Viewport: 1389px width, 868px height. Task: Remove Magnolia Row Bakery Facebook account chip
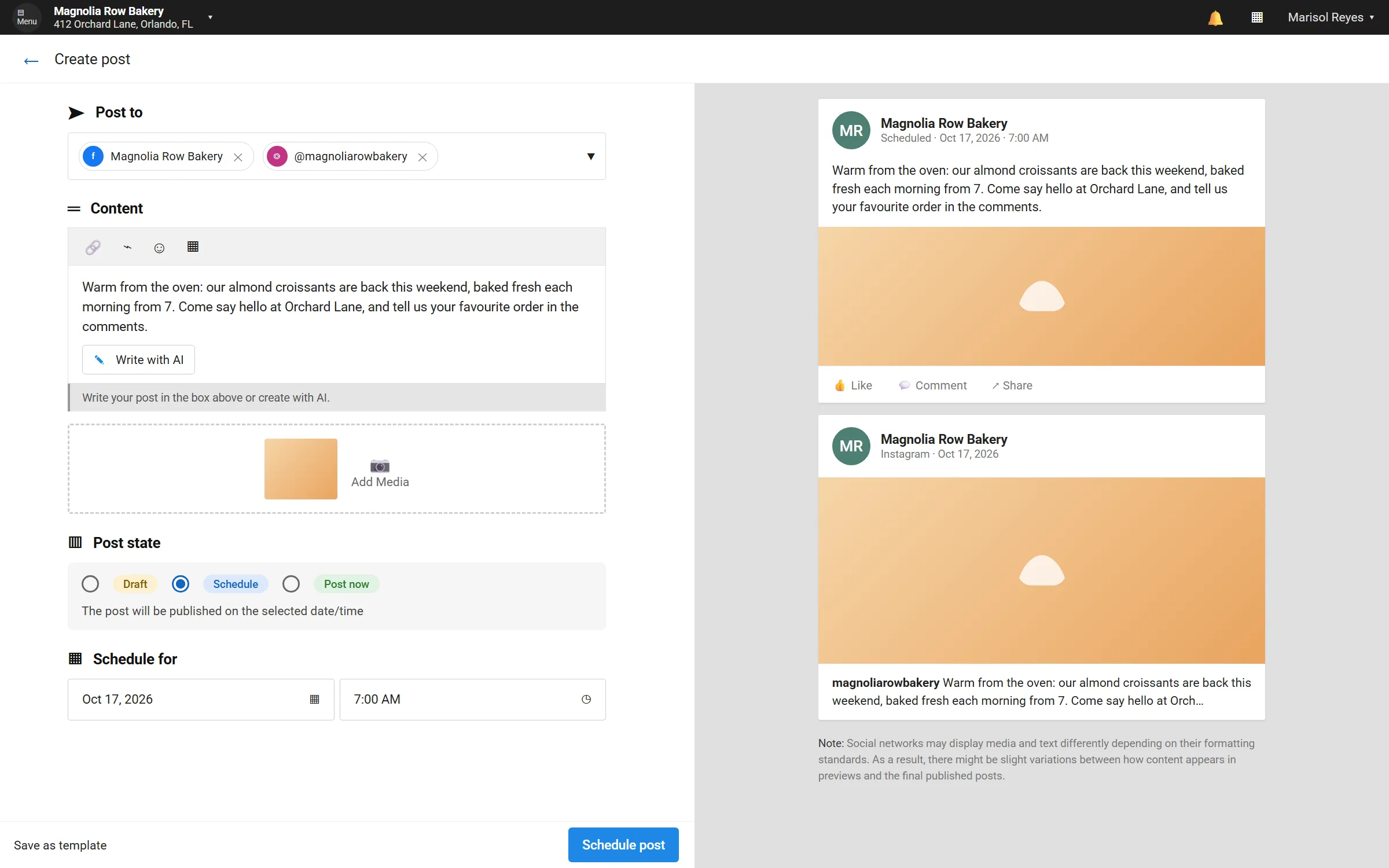pyautogui.click(x=238, y=157)
